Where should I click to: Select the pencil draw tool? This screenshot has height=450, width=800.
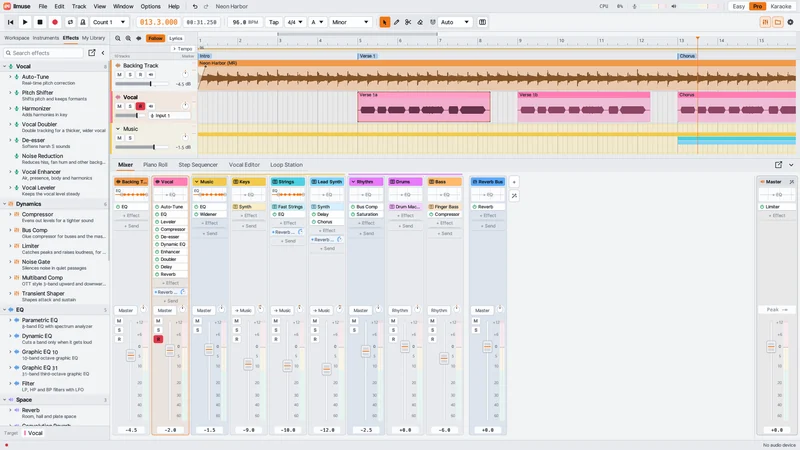point(396,22)
